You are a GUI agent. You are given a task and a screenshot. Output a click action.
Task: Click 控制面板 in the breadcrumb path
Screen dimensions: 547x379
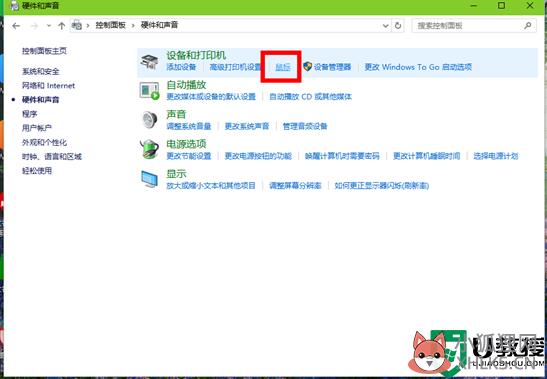(111, 25)
